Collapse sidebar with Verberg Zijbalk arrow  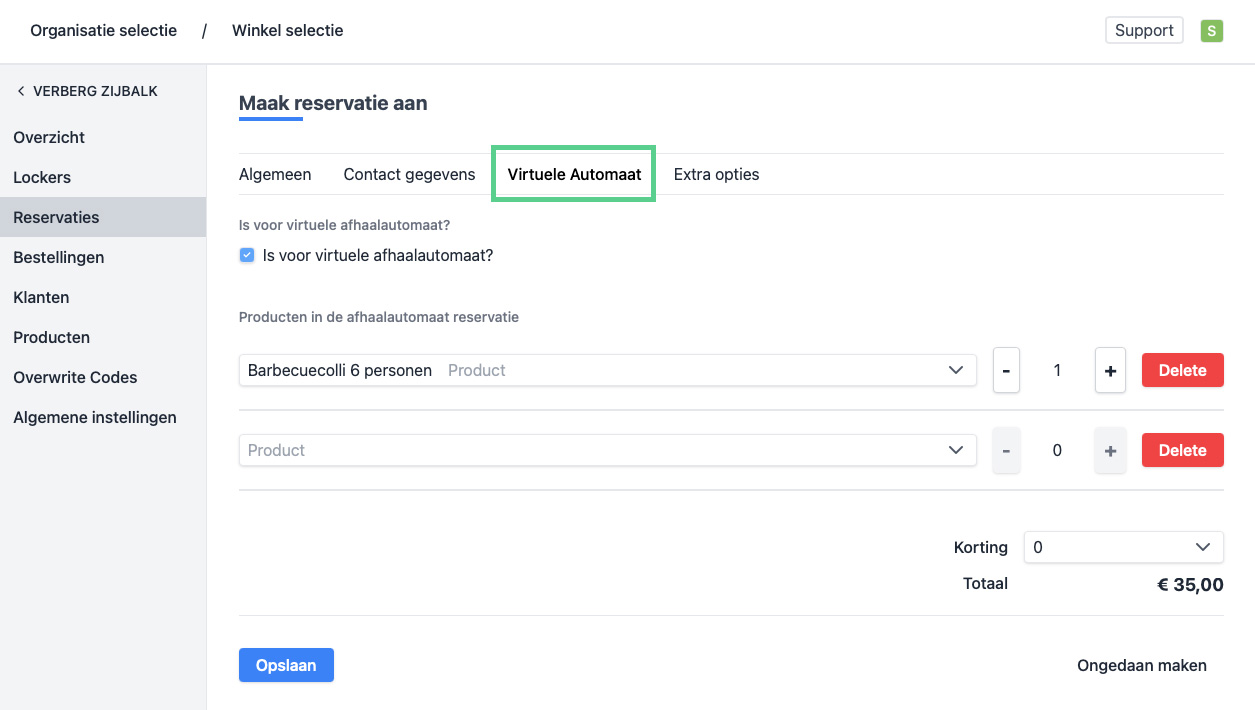21,91
